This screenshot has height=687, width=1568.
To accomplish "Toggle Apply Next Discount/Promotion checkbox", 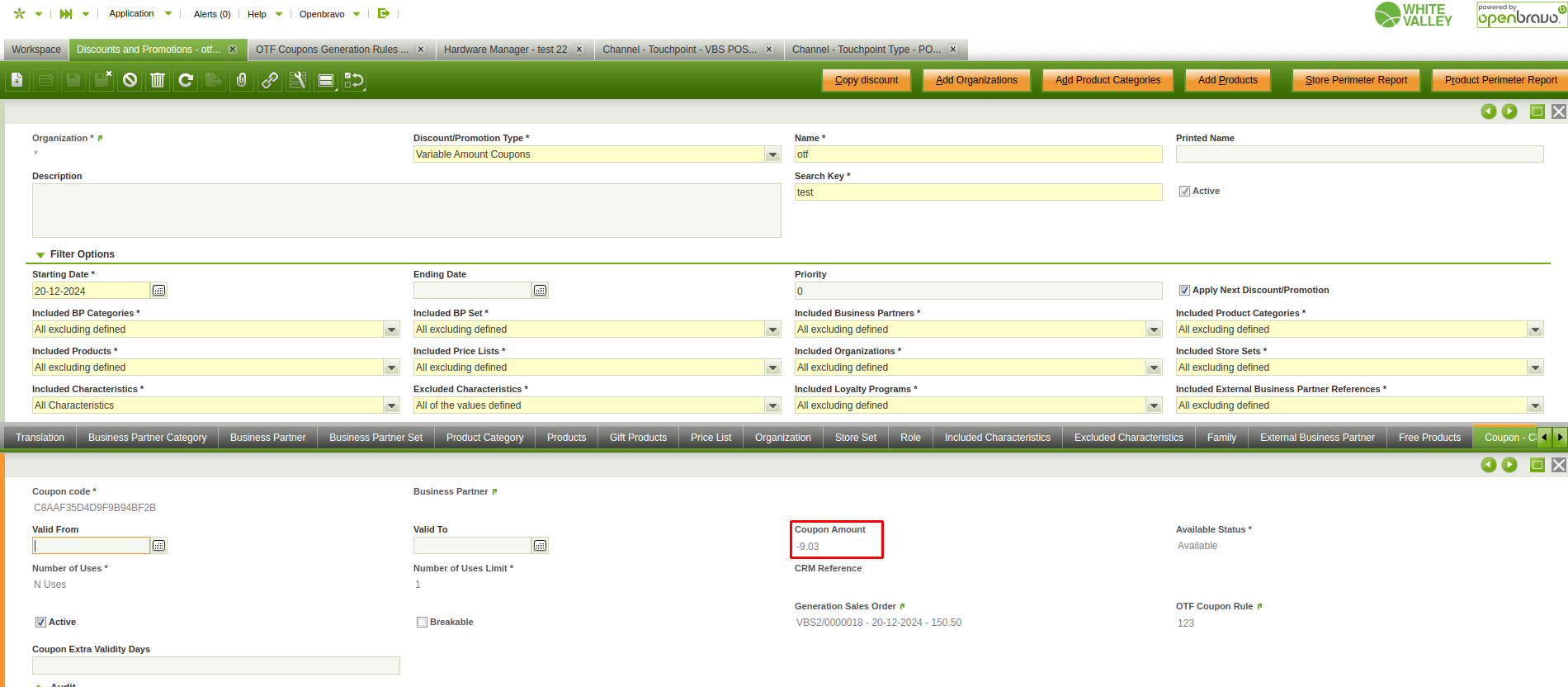I will pos(1184,291).
